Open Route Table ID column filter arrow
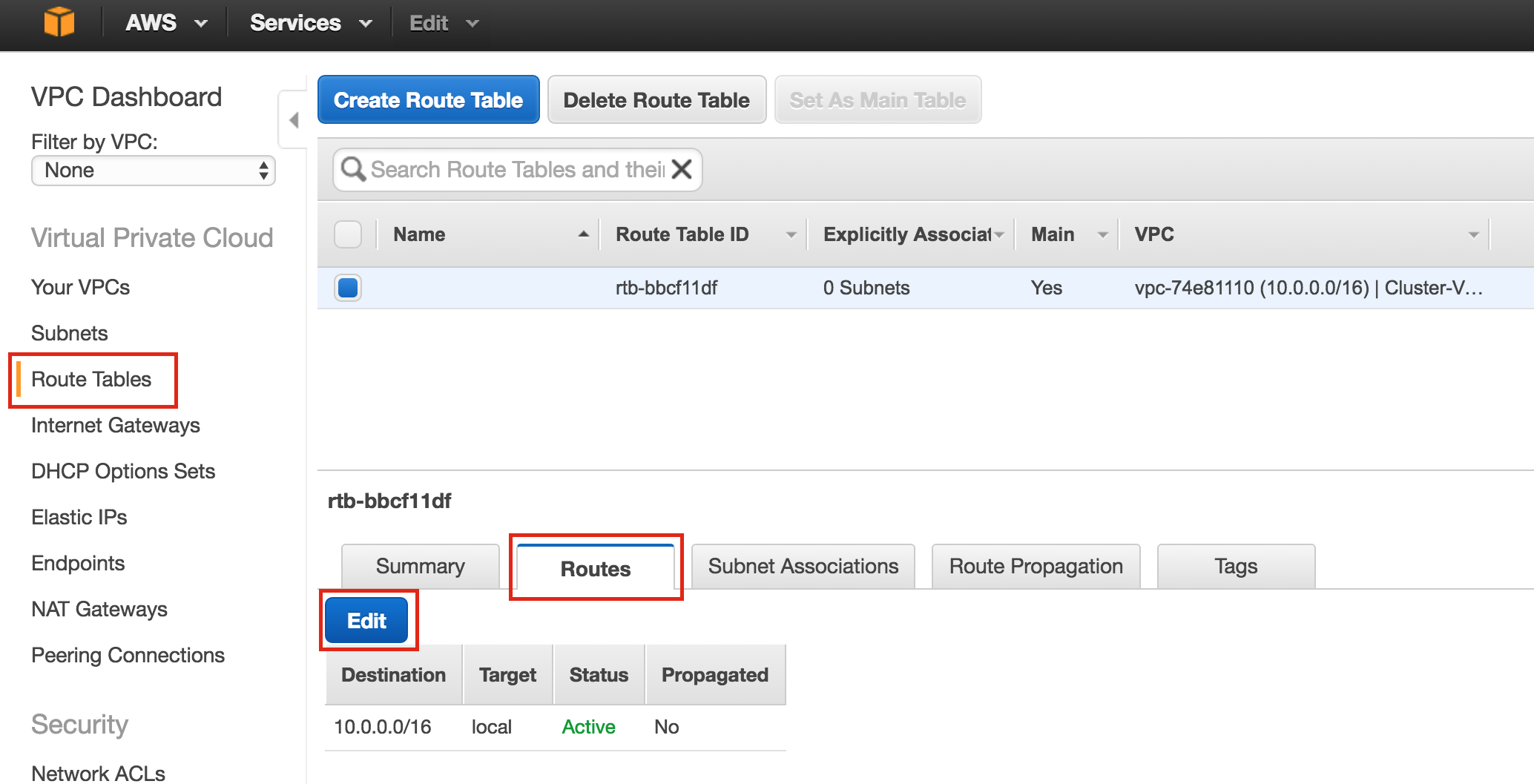The height and width of the screenshot is (784, 1534). 791,235
